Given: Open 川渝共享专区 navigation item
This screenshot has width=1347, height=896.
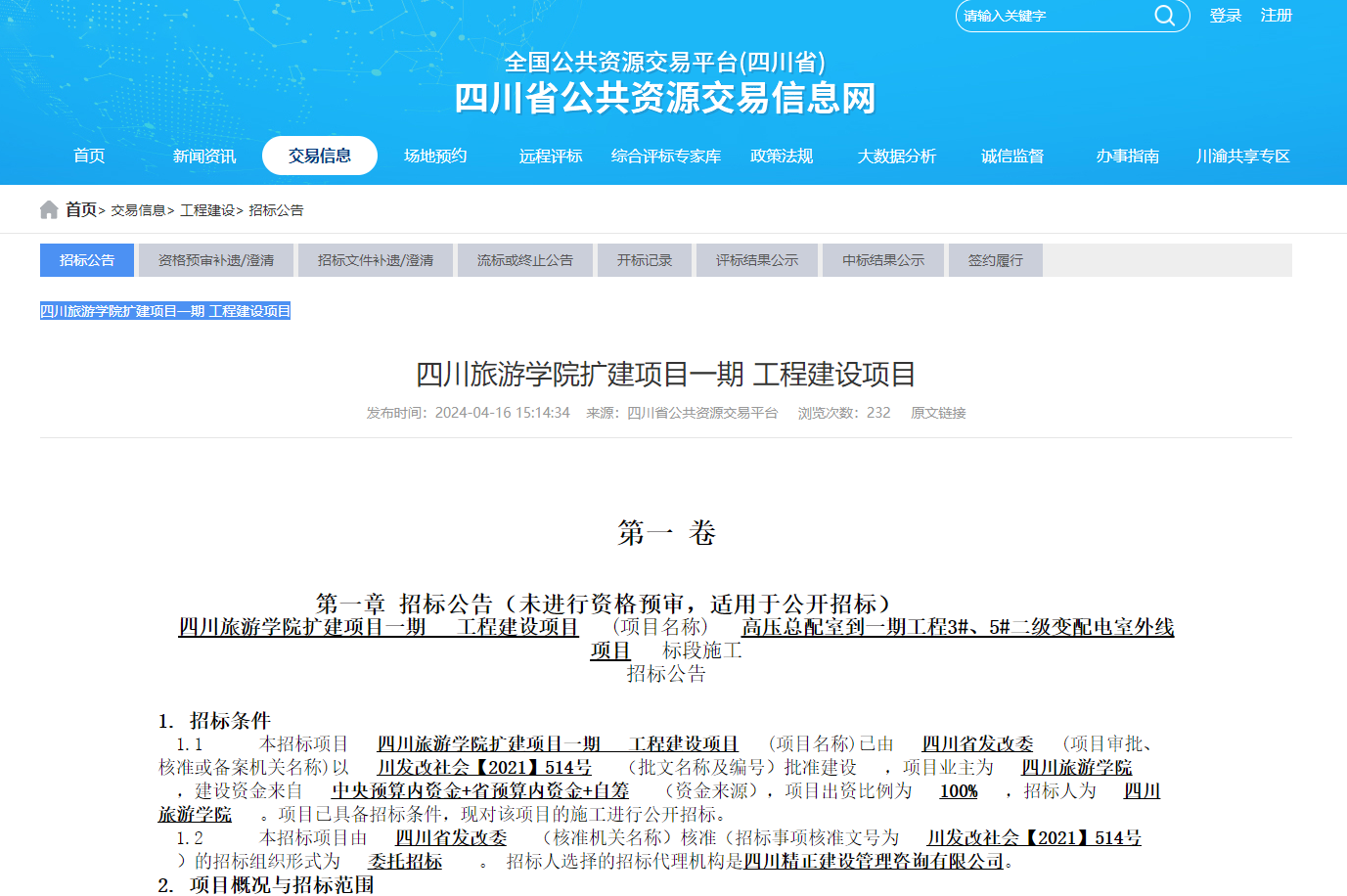Looking at the screenshot, I should 1243,157.
